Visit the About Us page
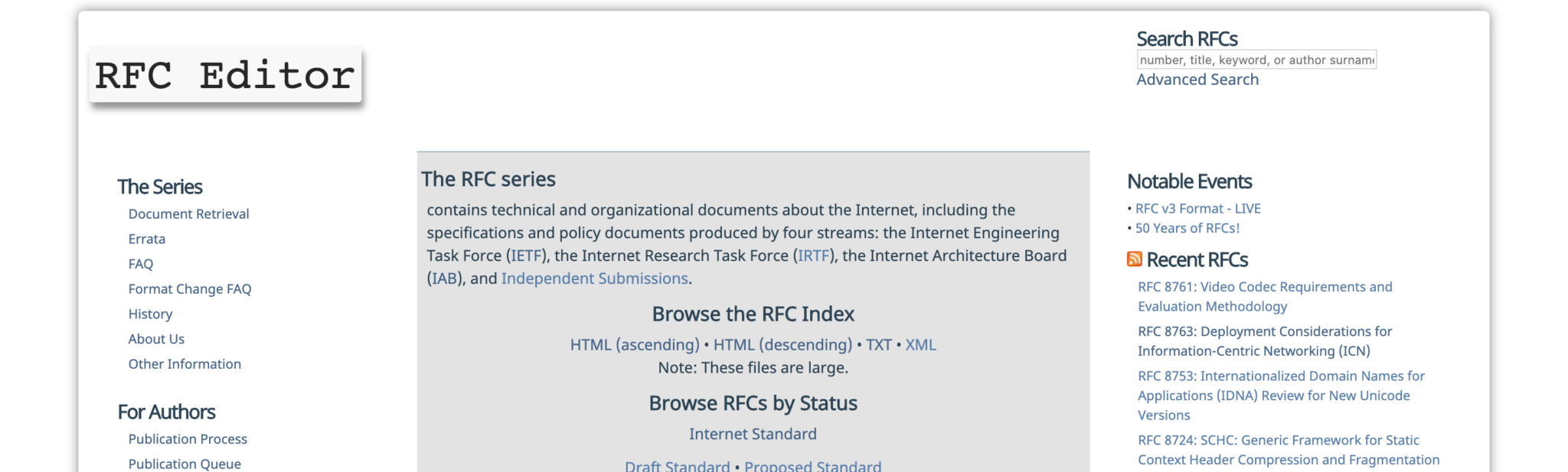The height and width of the screenshot is (472, 1568). point(156,339)
